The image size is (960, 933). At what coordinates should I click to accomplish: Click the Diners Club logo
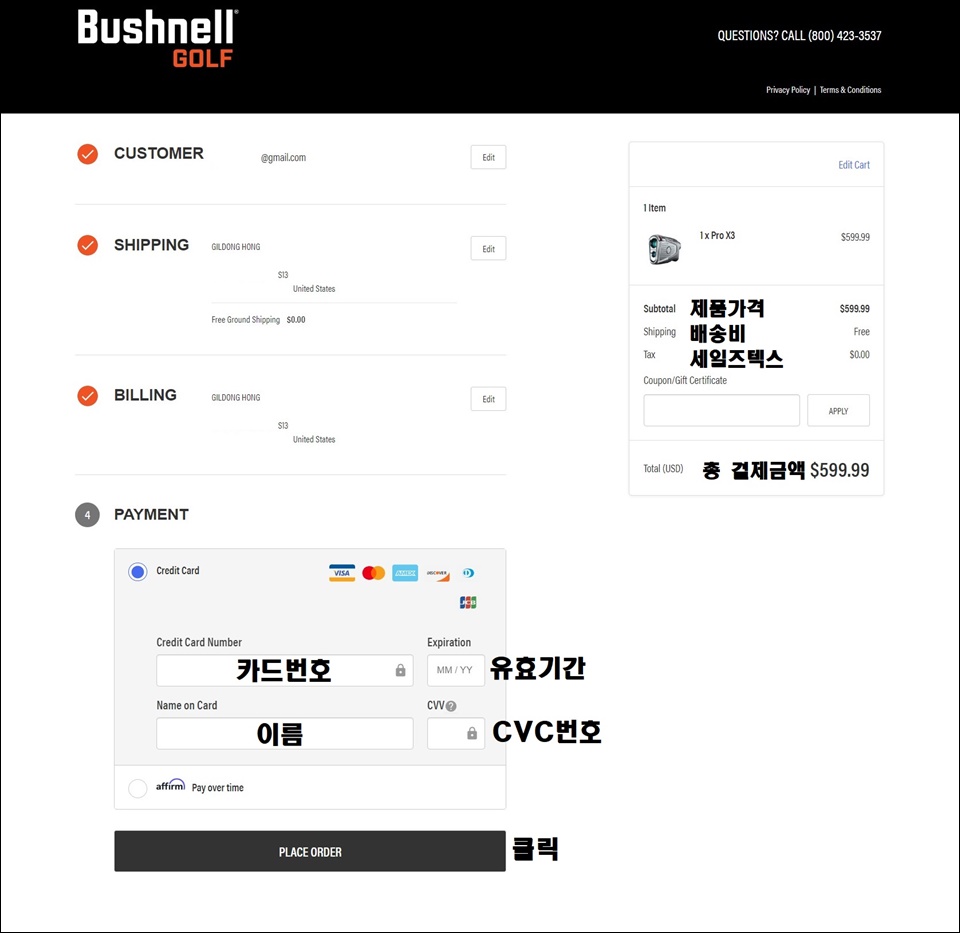click(468, 573)
